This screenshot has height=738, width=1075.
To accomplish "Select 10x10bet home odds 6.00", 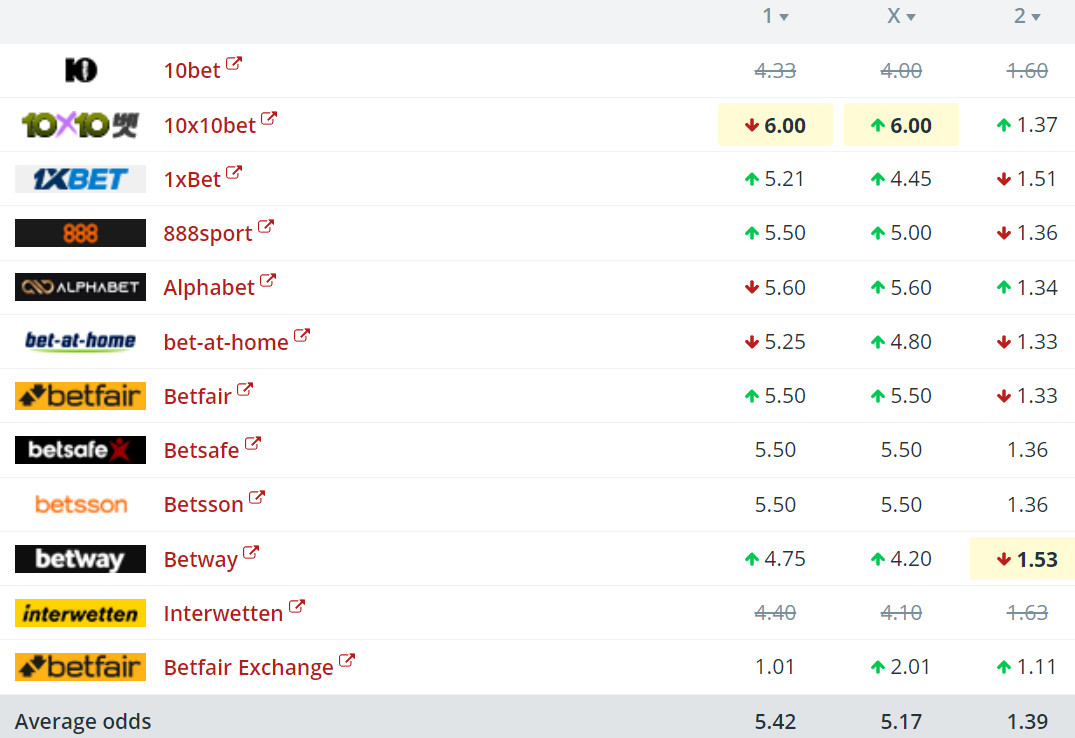I will coord(775,125).
